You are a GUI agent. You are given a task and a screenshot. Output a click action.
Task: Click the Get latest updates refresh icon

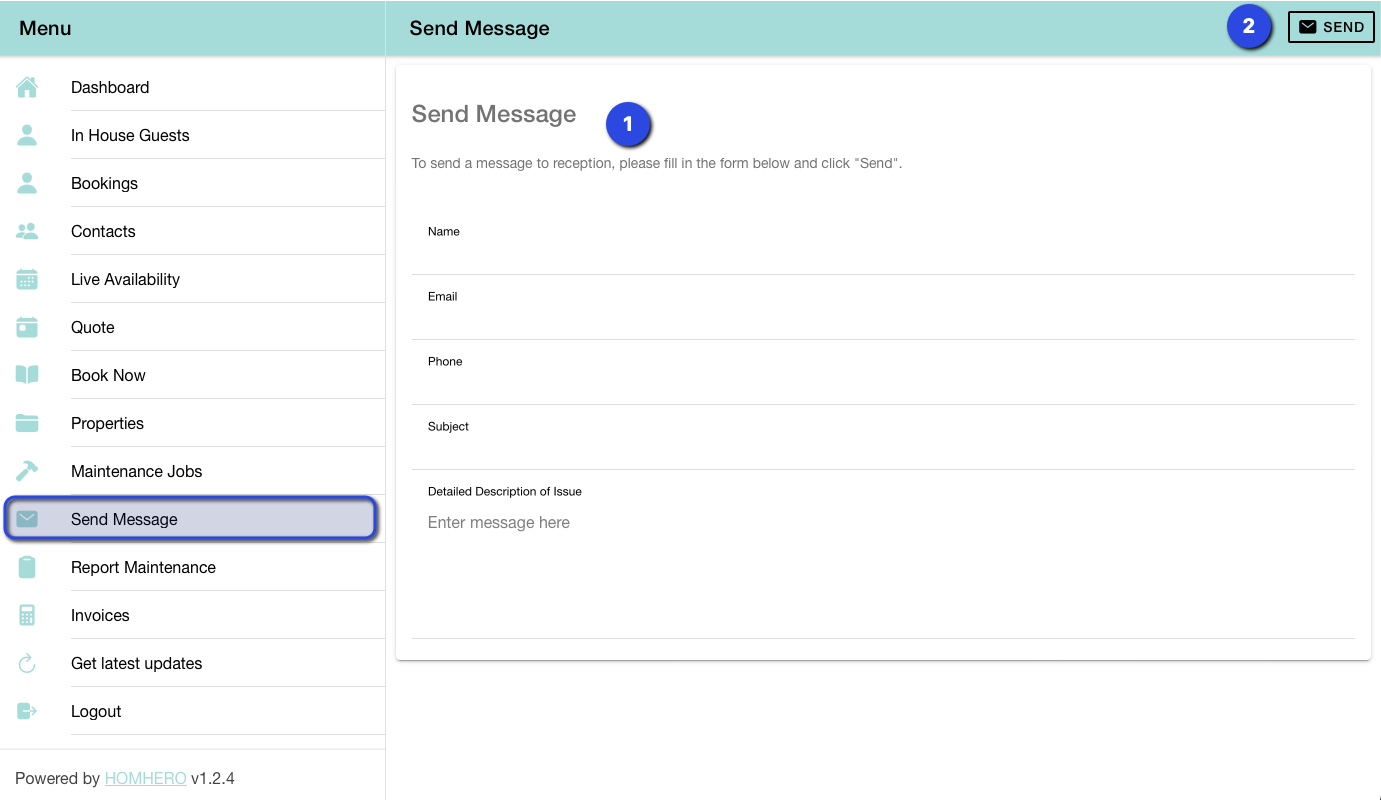(27, 663)
